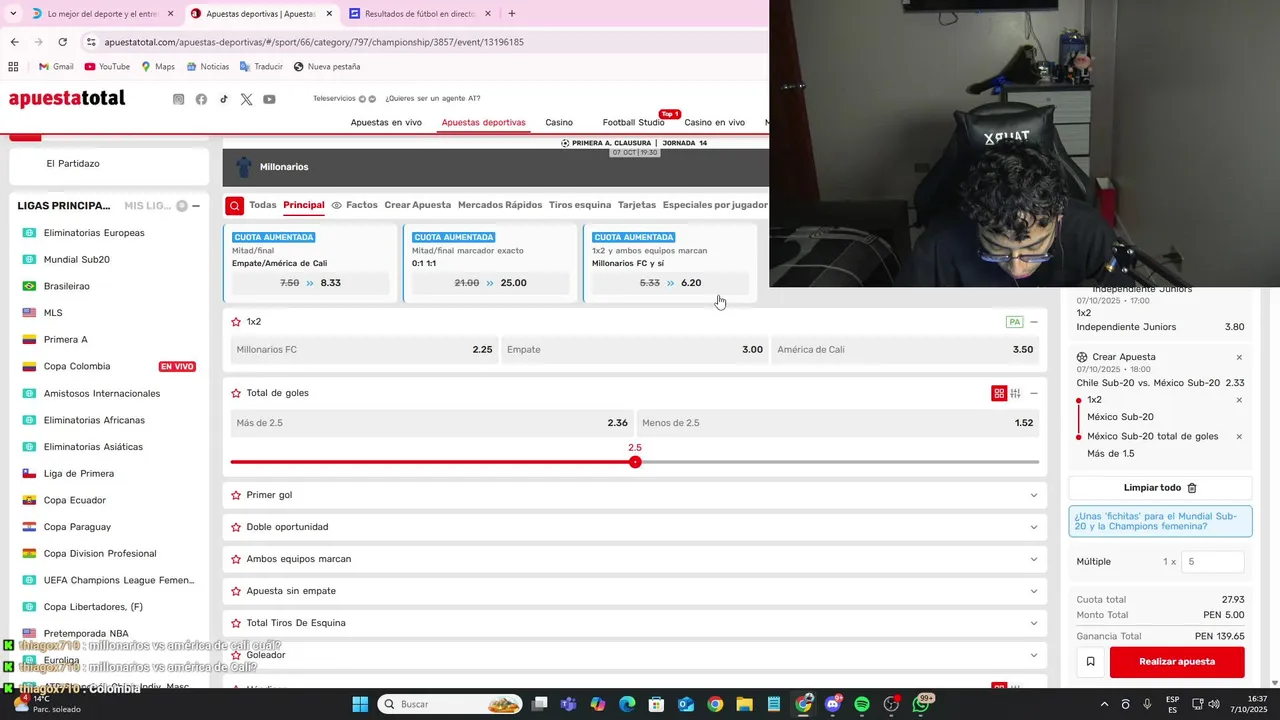The width and height of the screenshot is (1280, 720).
Task: Open WhatsApp from taskbar
Action: (921, 704)
